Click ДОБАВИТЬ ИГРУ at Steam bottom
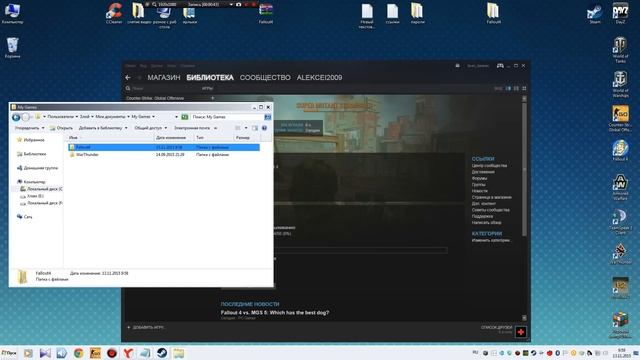Screen dimensions: 640x360 click(145, 327)
